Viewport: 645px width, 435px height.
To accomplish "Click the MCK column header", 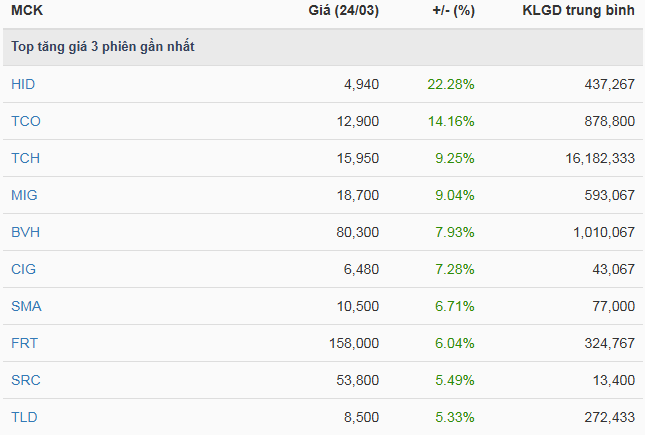I will point(27,12).
